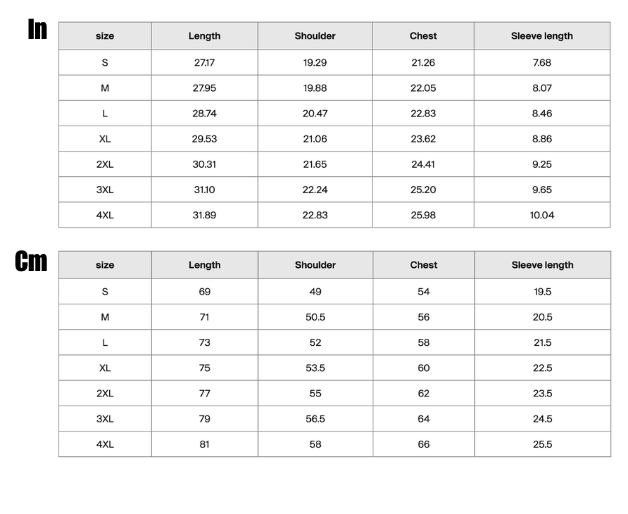The height and width of the screenshot is (514, 628).
Task: Select the 20.47 shoulder cell
Action: (x=315, y=113)
